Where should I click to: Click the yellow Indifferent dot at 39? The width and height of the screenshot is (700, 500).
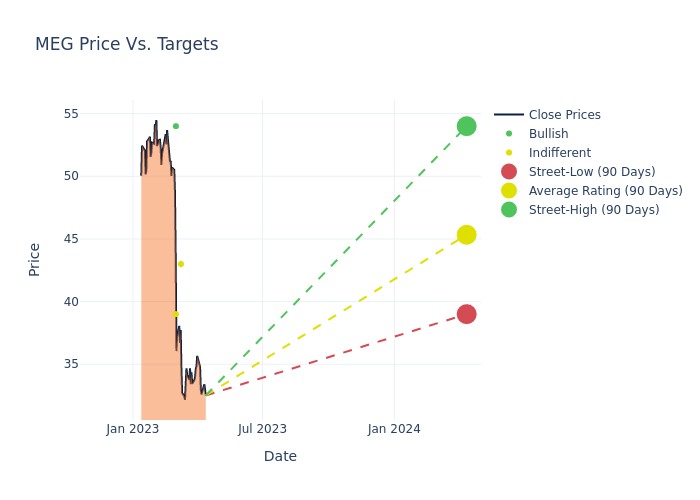pos(176,314)
